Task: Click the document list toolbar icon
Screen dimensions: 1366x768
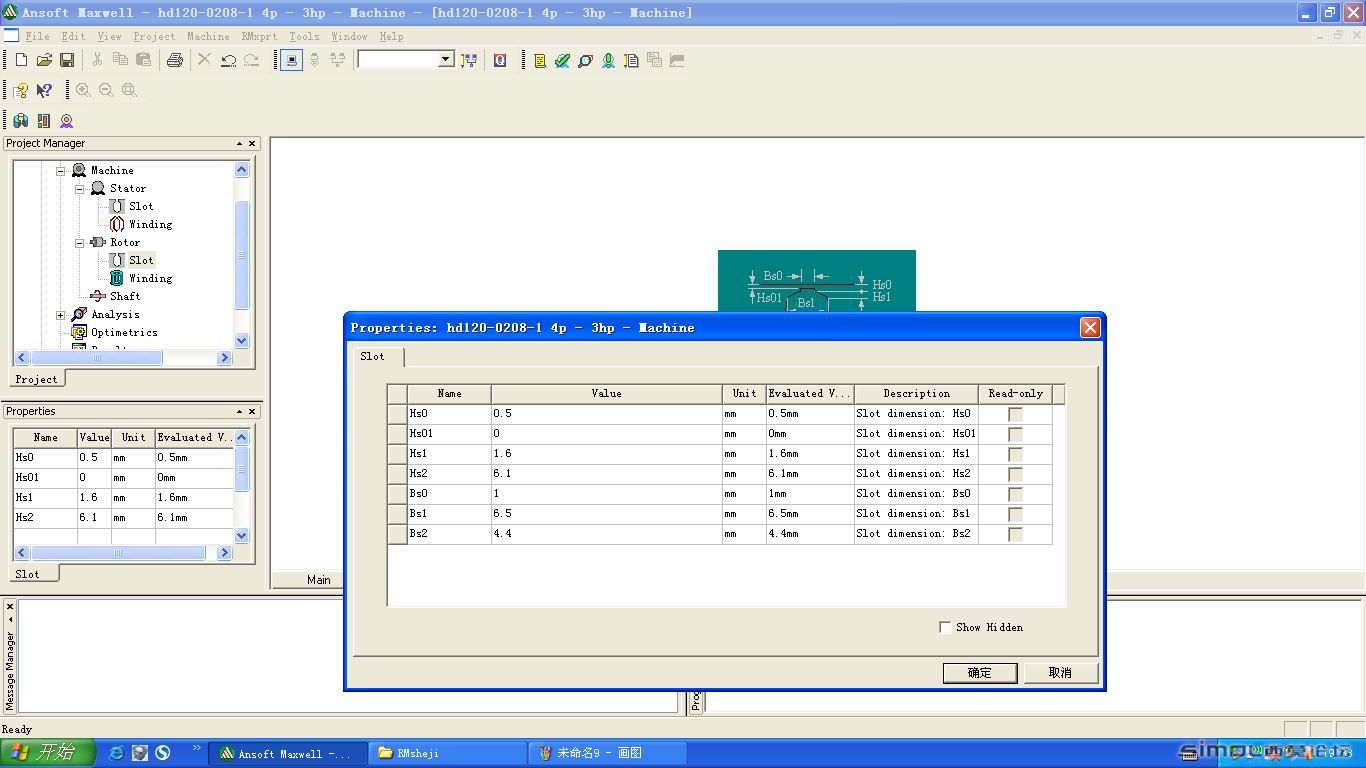Action: coord(631,60)
